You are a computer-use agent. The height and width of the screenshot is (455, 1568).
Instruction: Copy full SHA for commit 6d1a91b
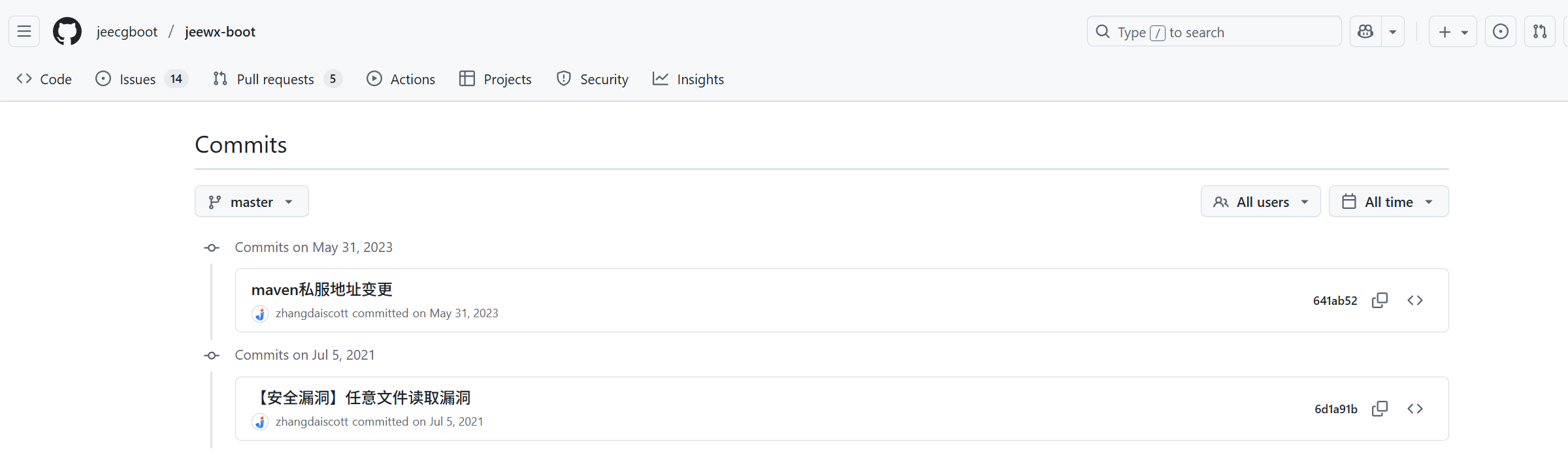click(x=1380, y=409)
